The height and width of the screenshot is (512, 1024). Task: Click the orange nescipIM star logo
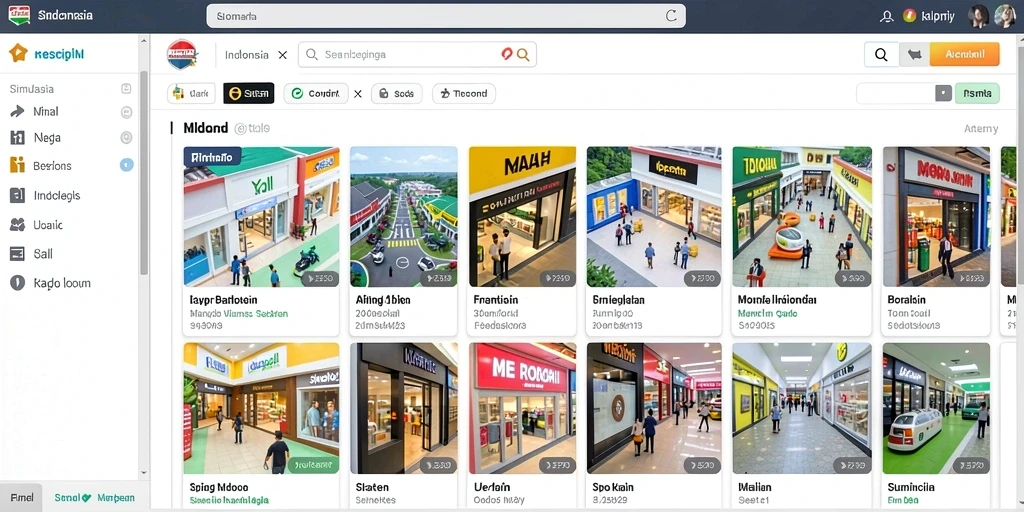pos(18,54)
